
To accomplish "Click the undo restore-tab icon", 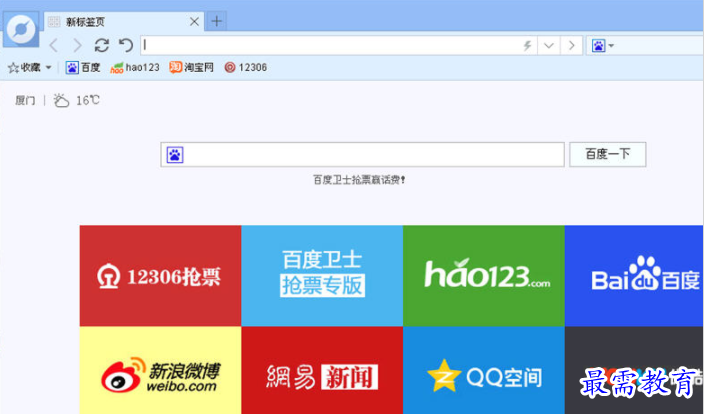I will pos(126,45).
